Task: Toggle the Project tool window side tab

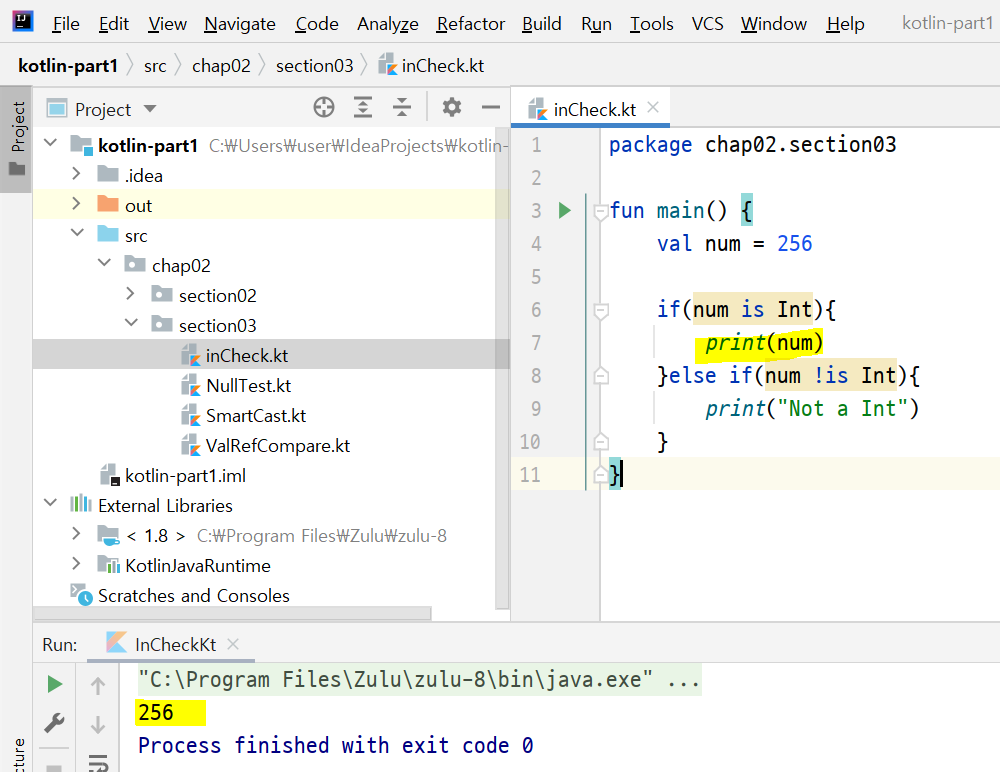Action: 16,138
